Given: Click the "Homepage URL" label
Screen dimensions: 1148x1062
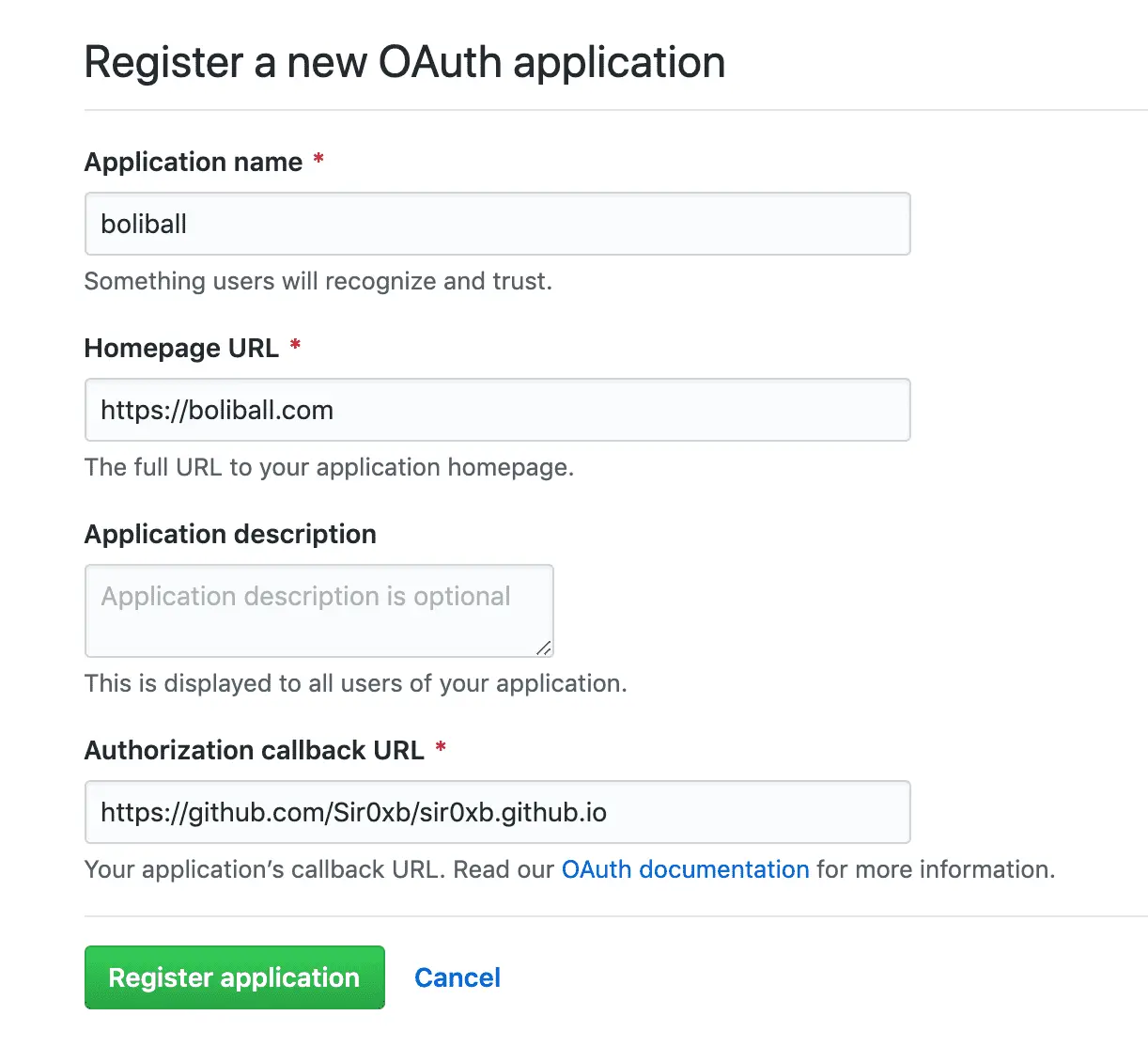Looking at the screenshot, I should click(181, 348).
